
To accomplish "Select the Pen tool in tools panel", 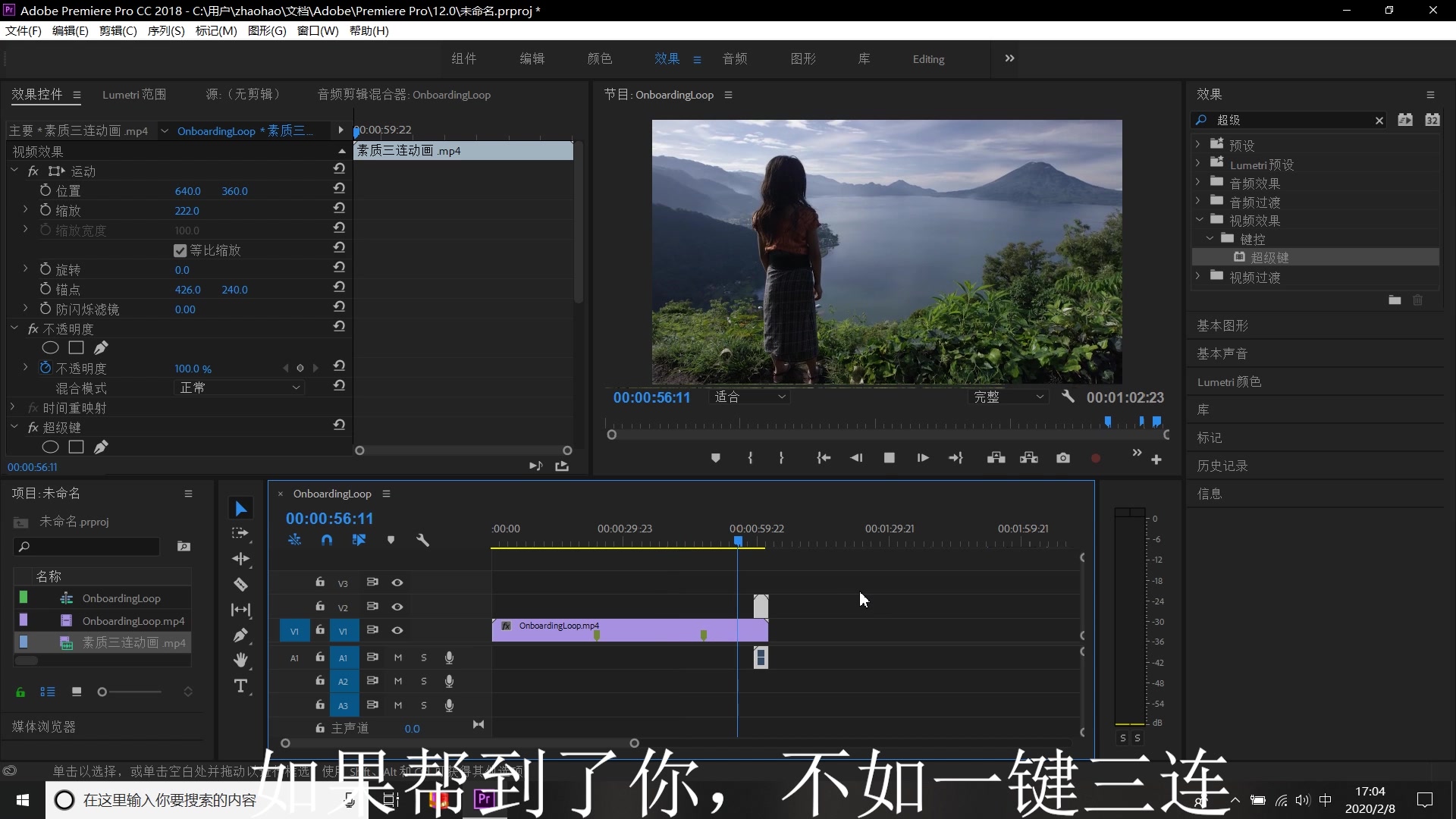I will click(240, 635).
